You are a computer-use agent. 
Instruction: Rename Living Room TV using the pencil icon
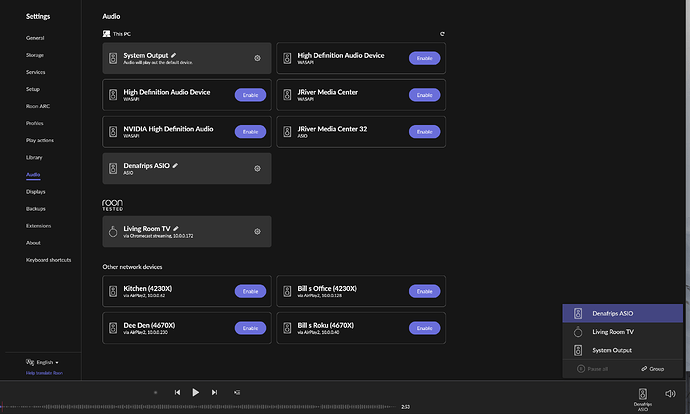(x=176, y=228)
